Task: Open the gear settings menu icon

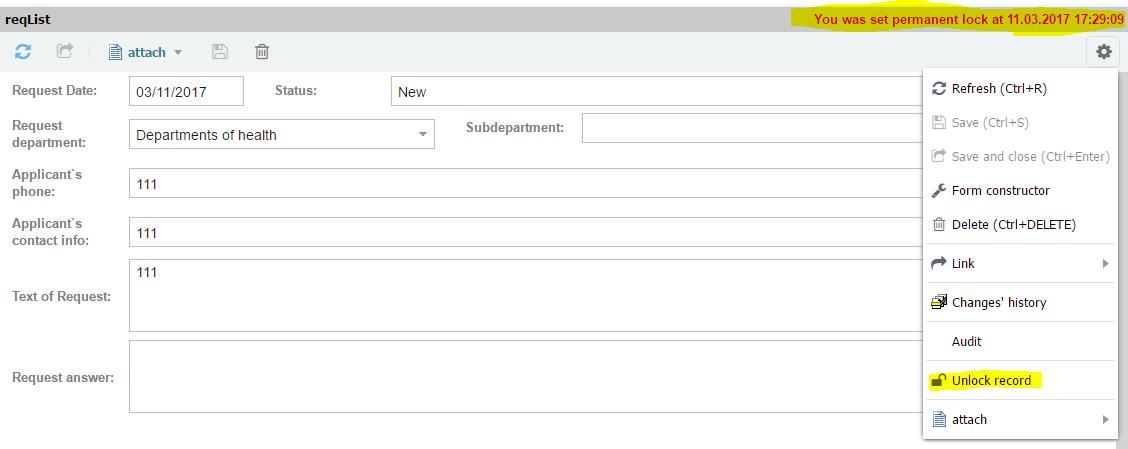Action: click(x=1104, y=52)
